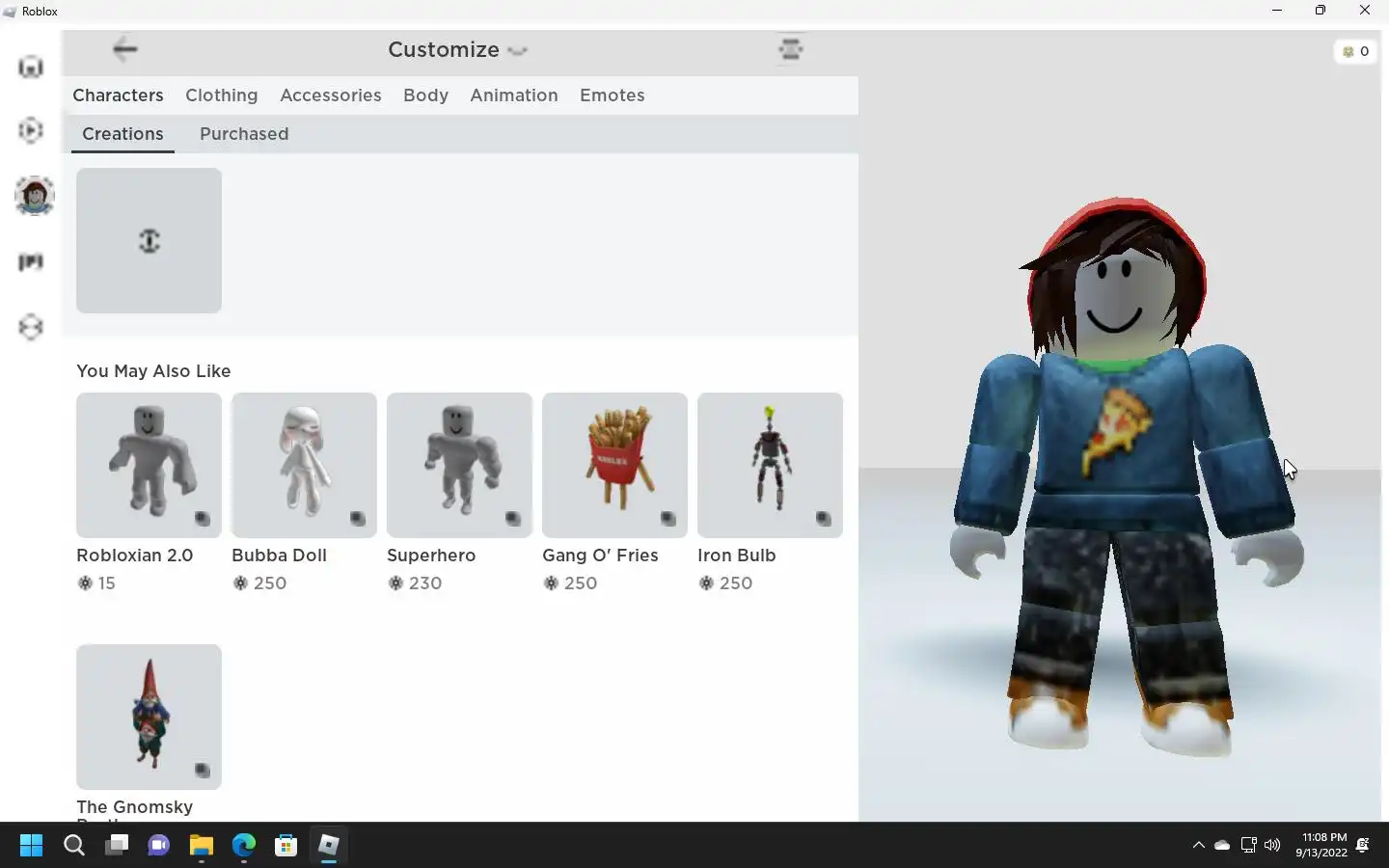
Task: Switch to the Characters tab
Action: [118, 95]
